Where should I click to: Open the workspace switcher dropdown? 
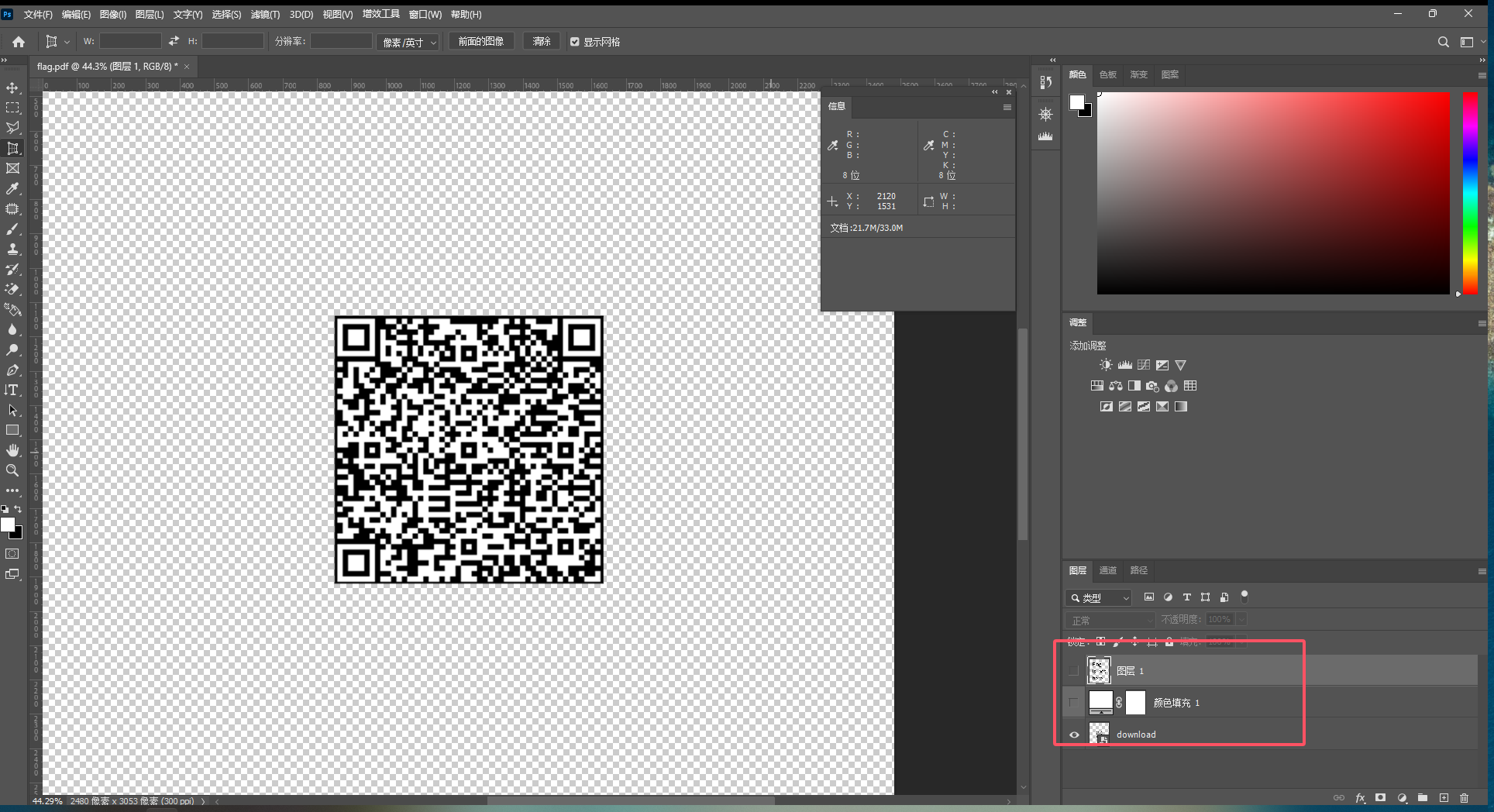1471,42
